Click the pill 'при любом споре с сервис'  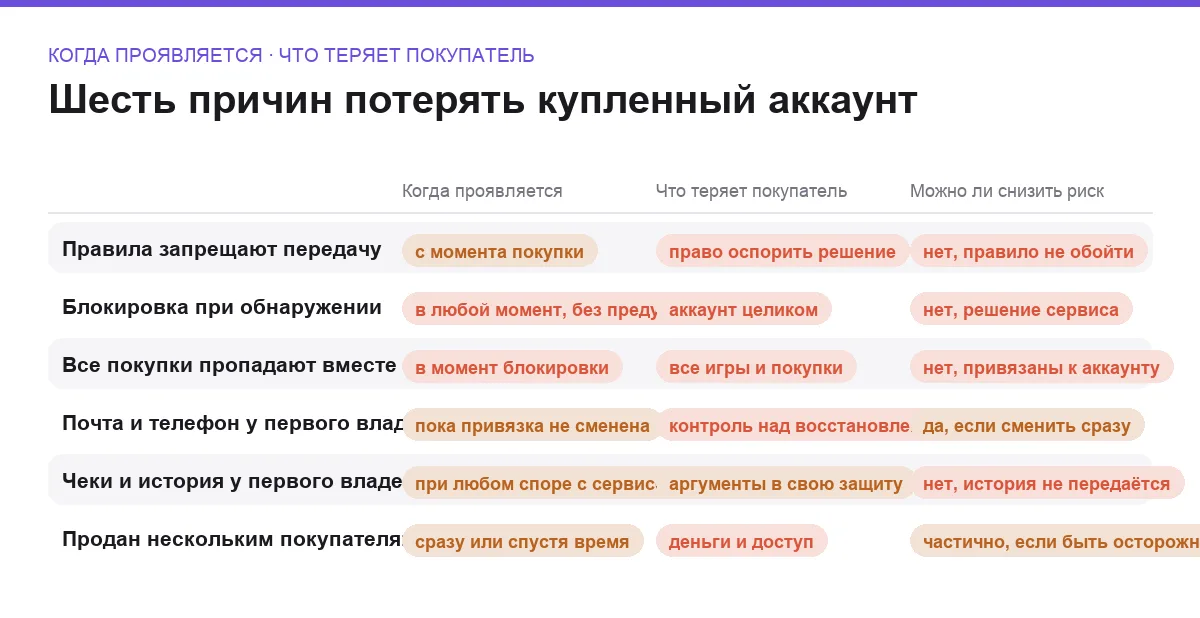click(530, 483)
